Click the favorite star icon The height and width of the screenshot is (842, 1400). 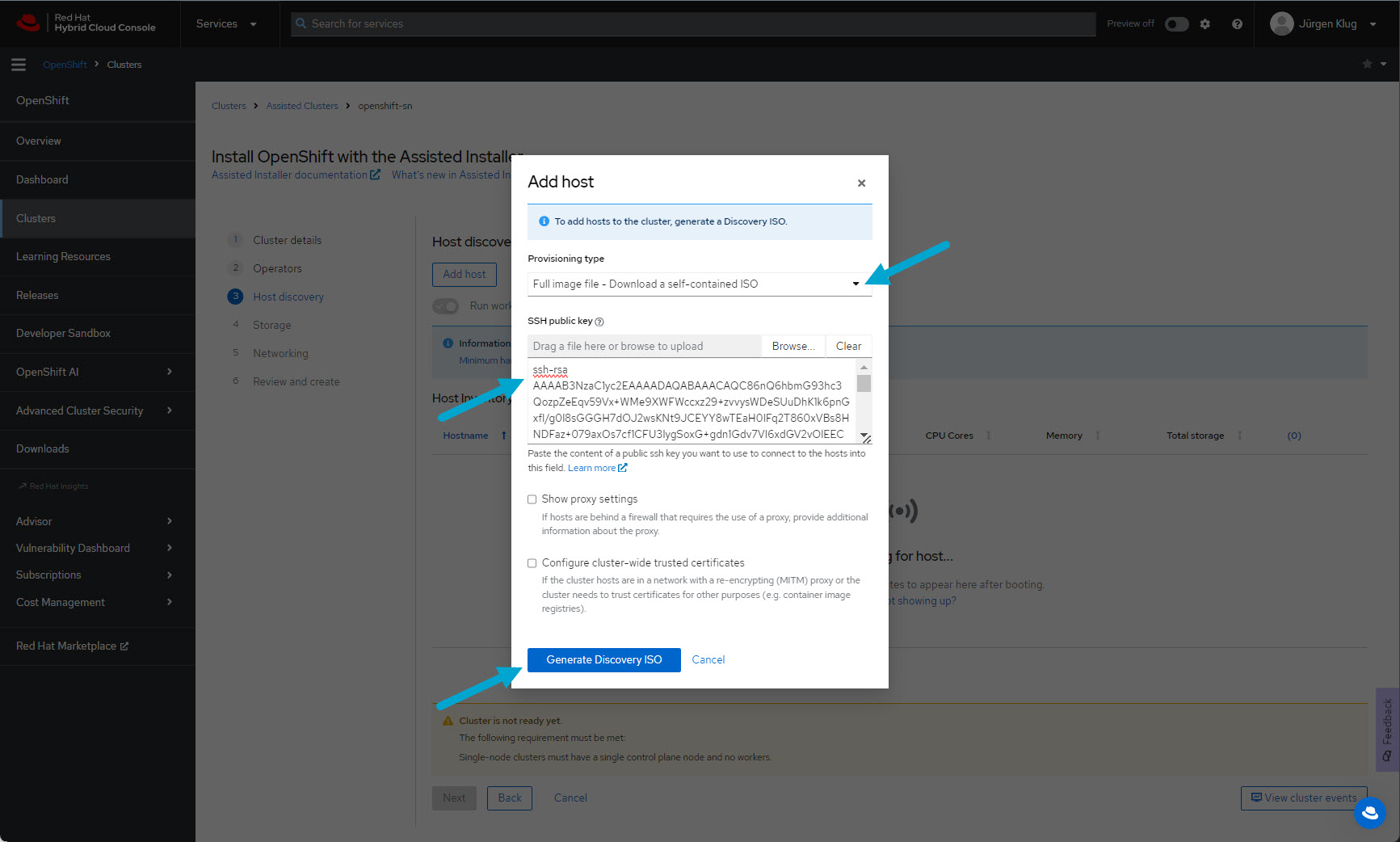click(1367, 65)
